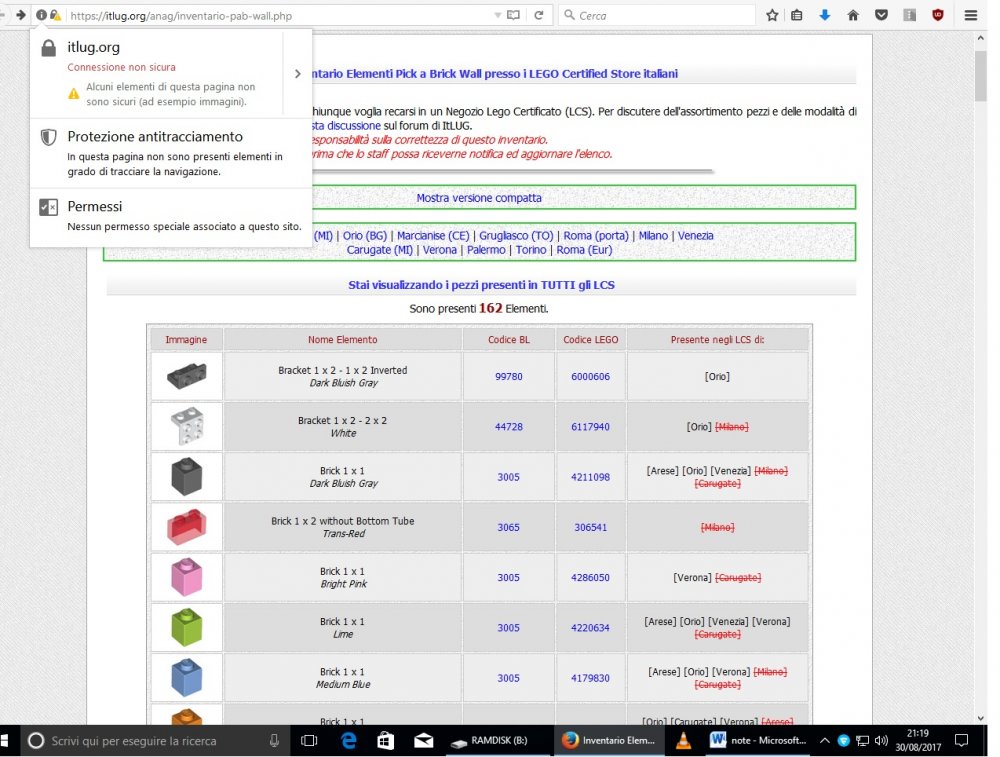This screenshot has height=757, width=1000.
Task: Click the bright pink brick image
Action: (187, 577)
